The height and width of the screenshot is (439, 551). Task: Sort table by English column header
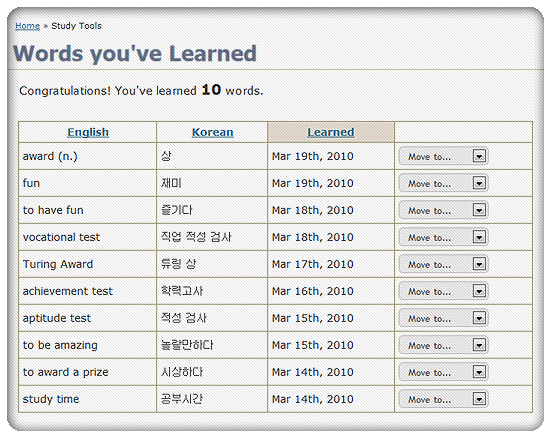click(x=88, y=132)
